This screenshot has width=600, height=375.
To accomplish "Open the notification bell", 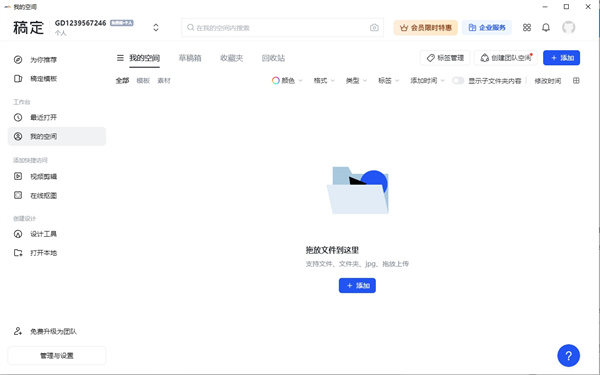I will coord(546,28).
